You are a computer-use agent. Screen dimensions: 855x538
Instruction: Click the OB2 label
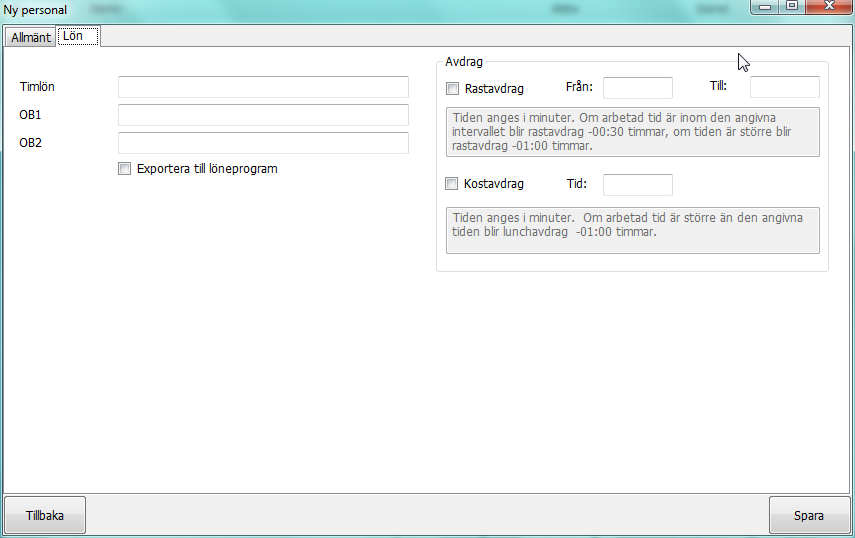click(x=31, y=142)
